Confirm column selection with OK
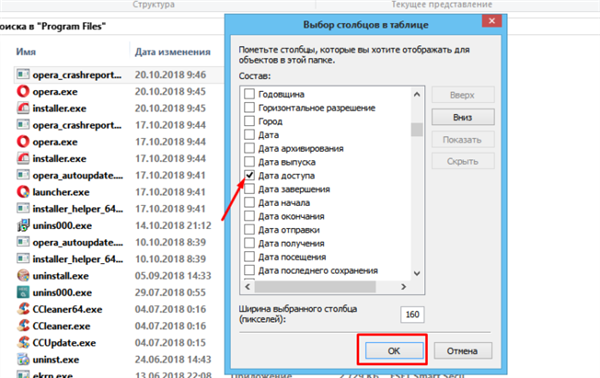600x378 pixels. click(394, 350)
